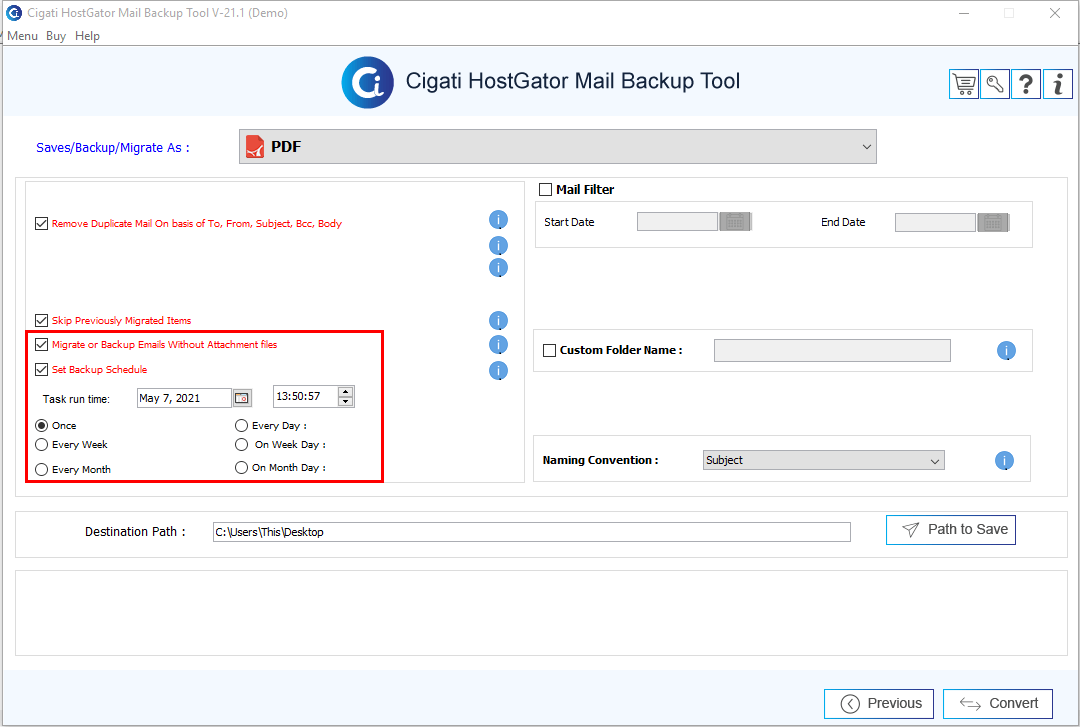The height and width of the screenshot is (727, 1080).
Task: Select the Every Day radio button
Action: [x=241, y=426]
